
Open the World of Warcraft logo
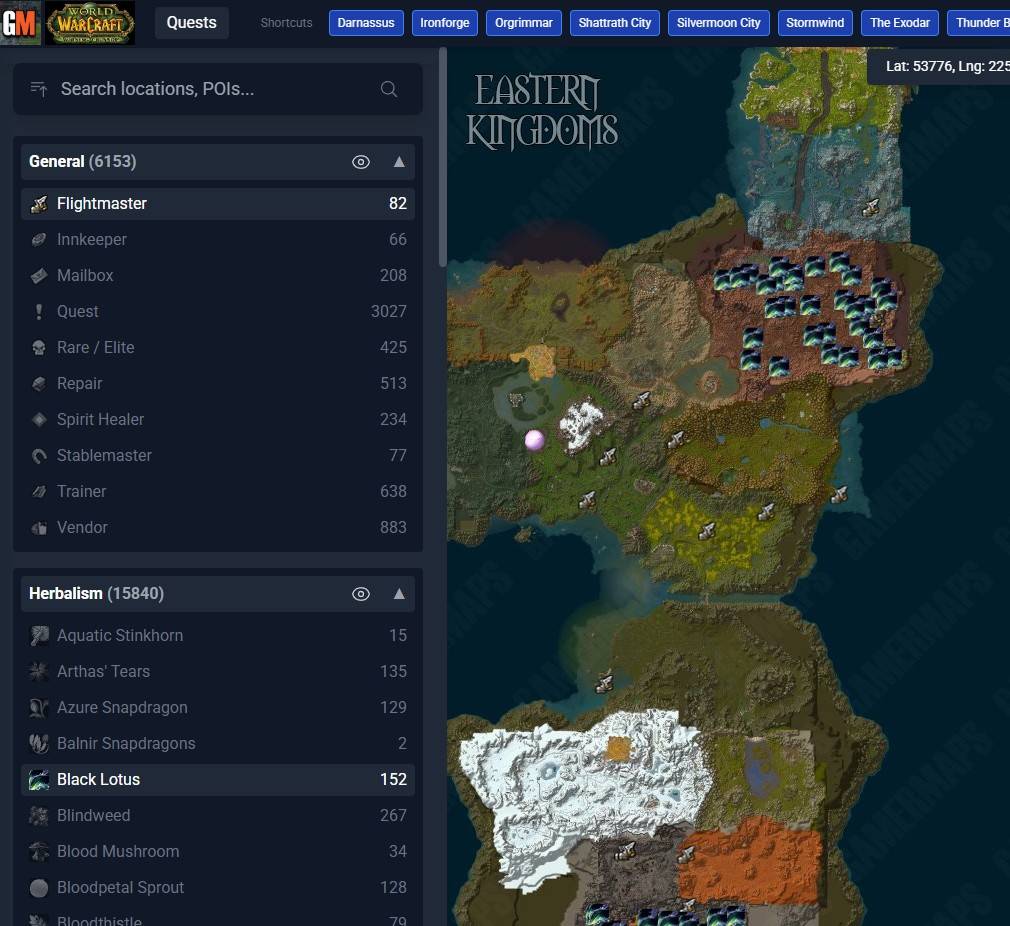coord(90,23)
